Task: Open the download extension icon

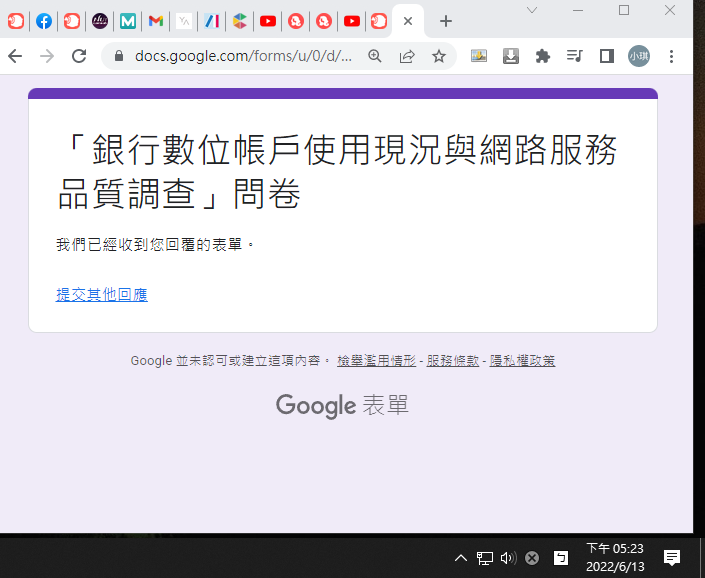Action: pyautogui.click(x=511, y=56)
